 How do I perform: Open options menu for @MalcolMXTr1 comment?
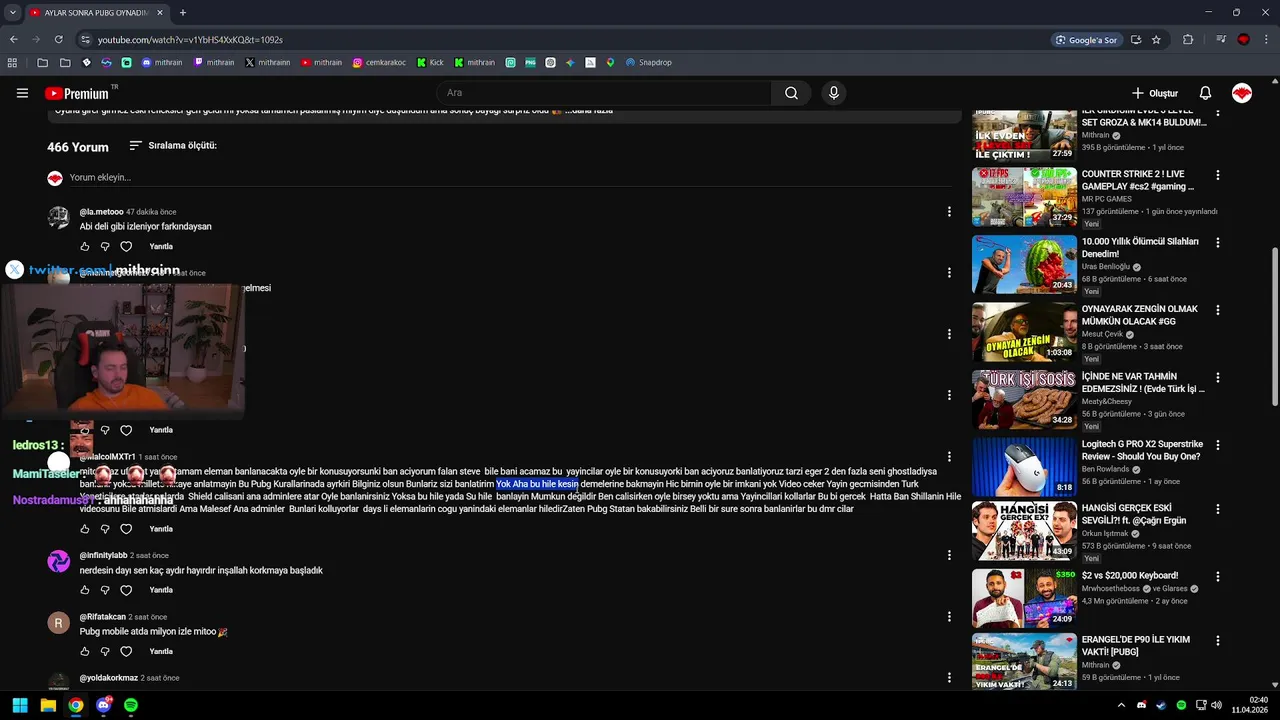[949, 456]
